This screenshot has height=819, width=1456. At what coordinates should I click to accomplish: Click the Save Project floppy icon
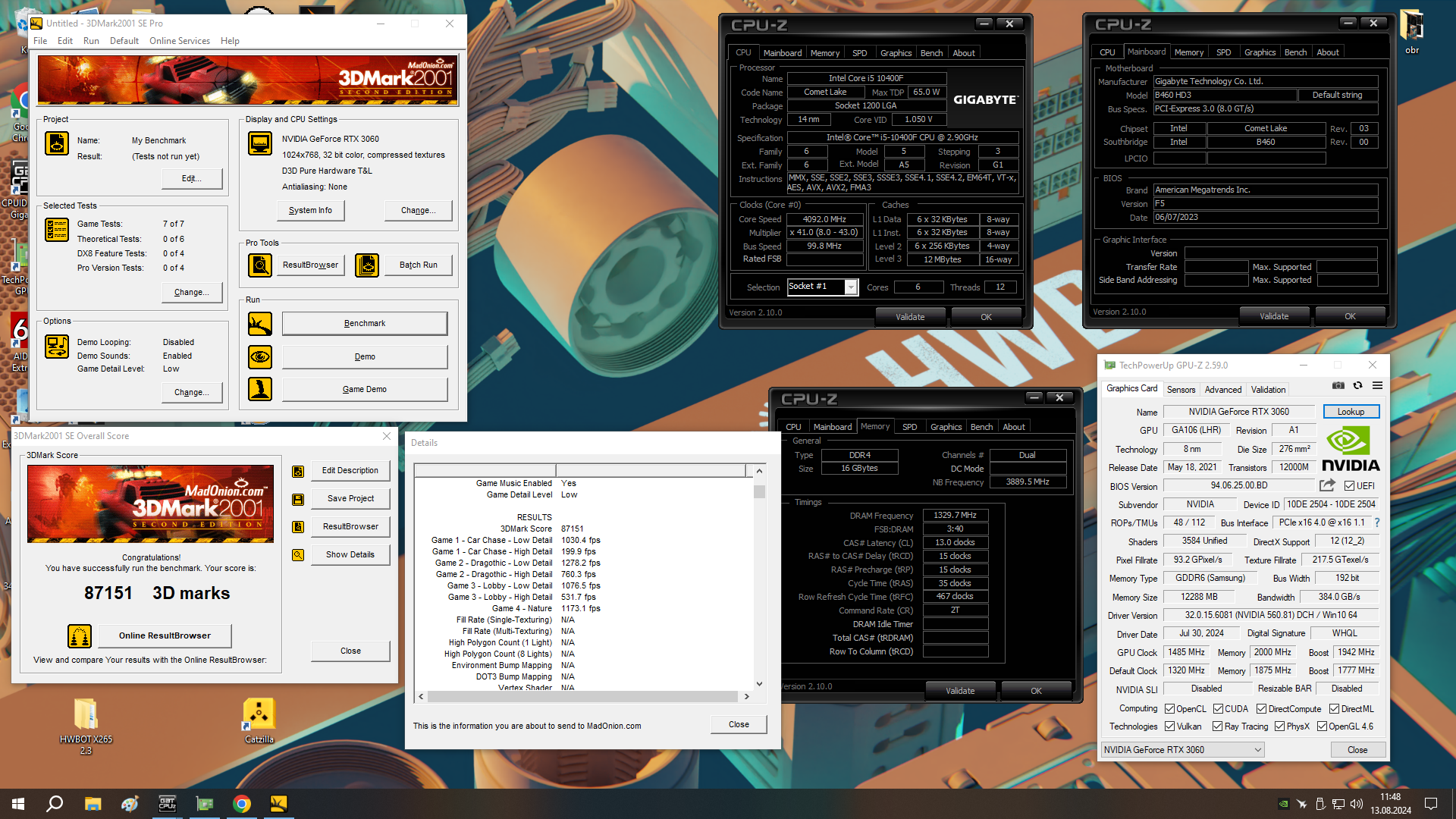click(298, 499)
